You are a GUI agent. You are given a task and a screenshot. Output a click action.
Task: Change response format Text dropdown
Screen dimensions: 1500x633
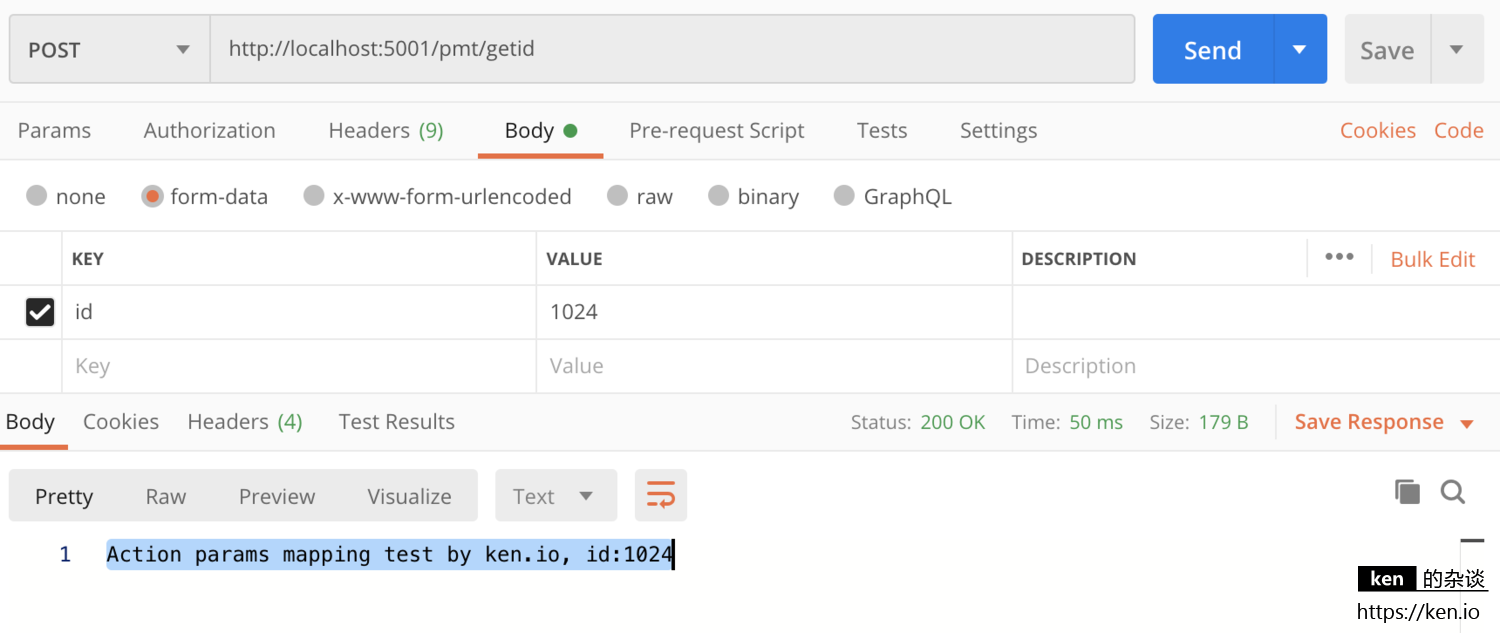pos(555,496)
